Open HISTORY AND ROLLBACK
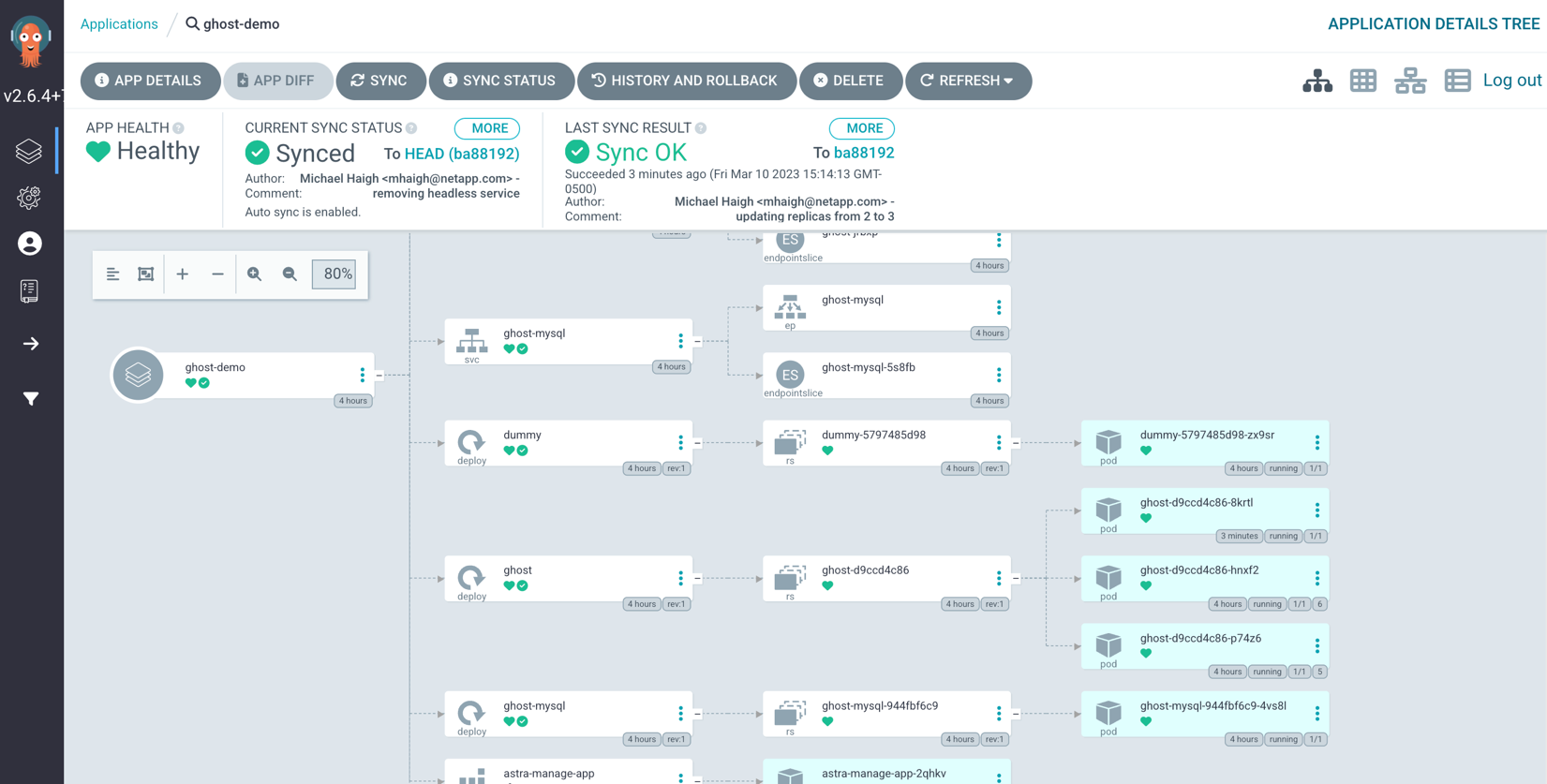Viewport: 1547px width, 784px height. click(687, 81)
